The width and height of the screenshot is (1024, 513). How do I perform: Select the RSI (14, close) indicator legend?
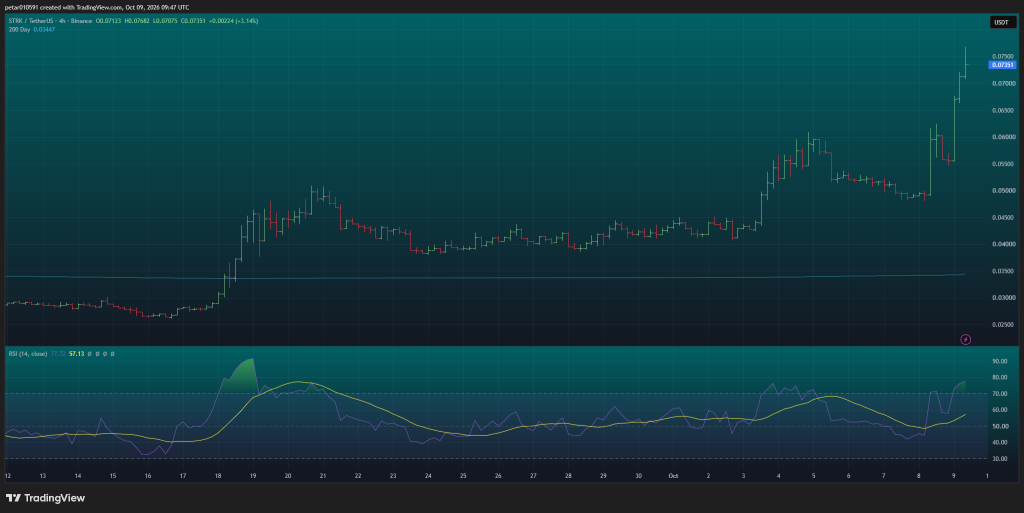click(x=27, y=354)
